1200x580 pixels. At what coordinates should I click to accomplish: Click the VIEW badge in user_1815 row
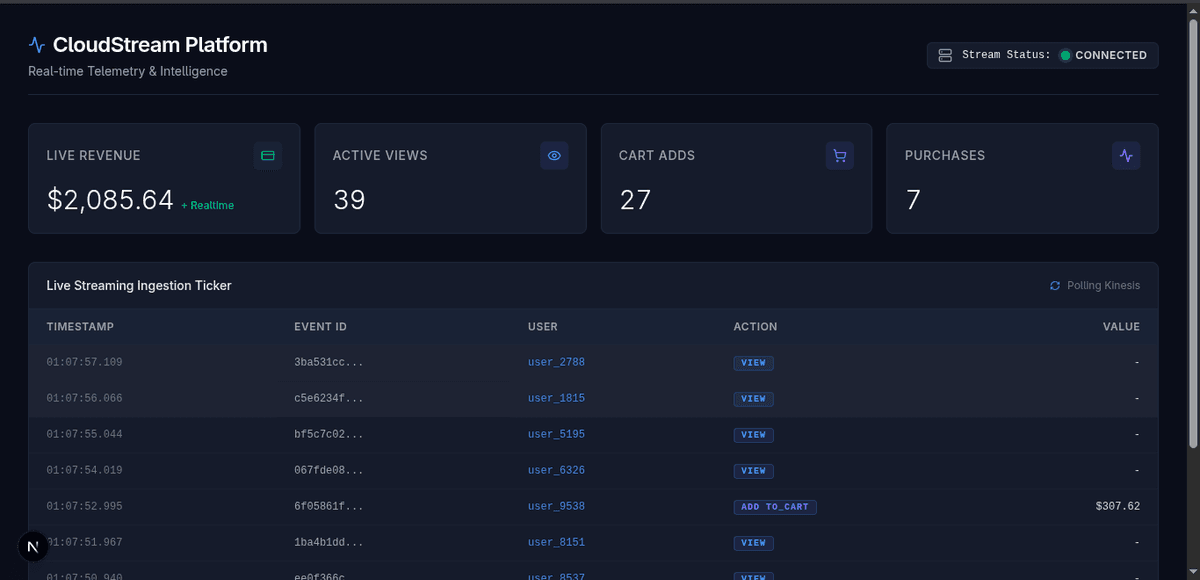(753, 399)
